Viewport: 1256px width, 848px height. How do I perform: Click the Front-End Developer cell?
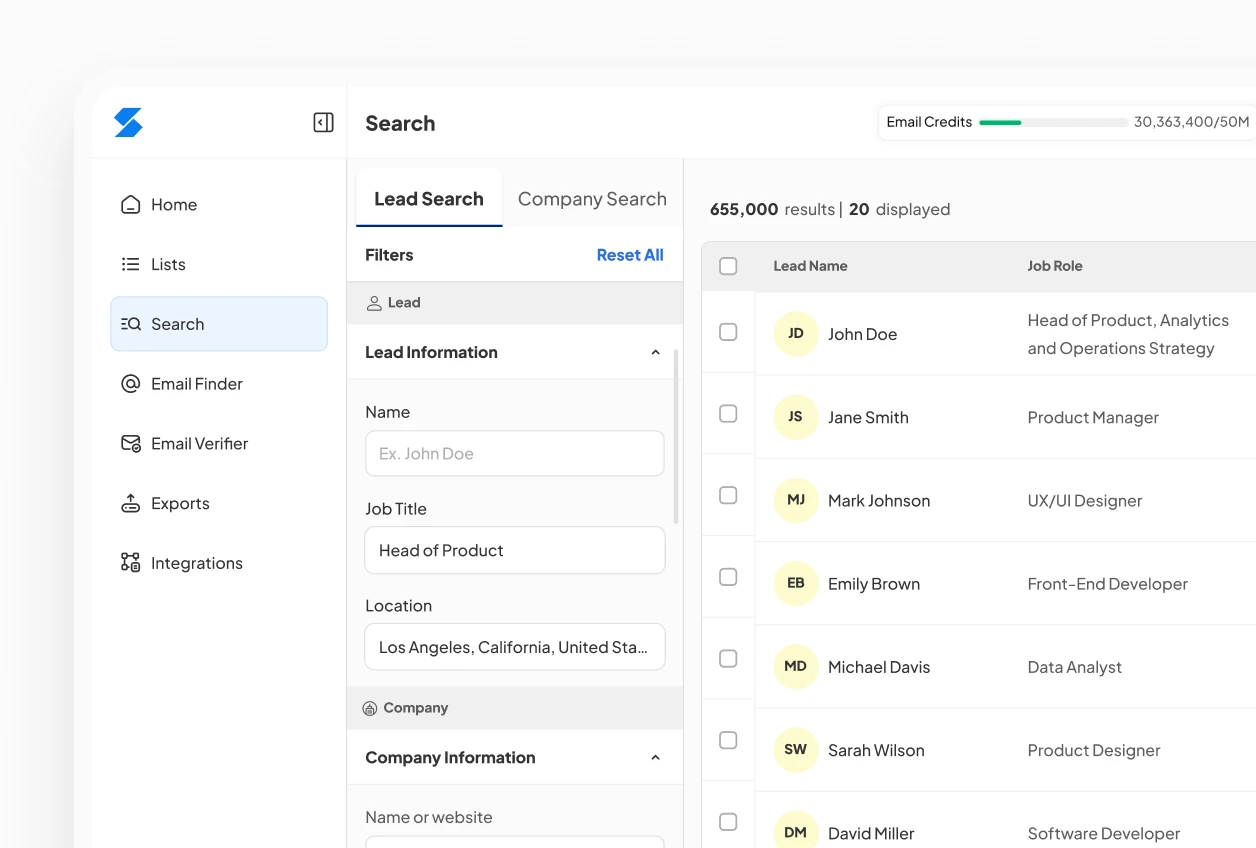[x=1108, y=583]
